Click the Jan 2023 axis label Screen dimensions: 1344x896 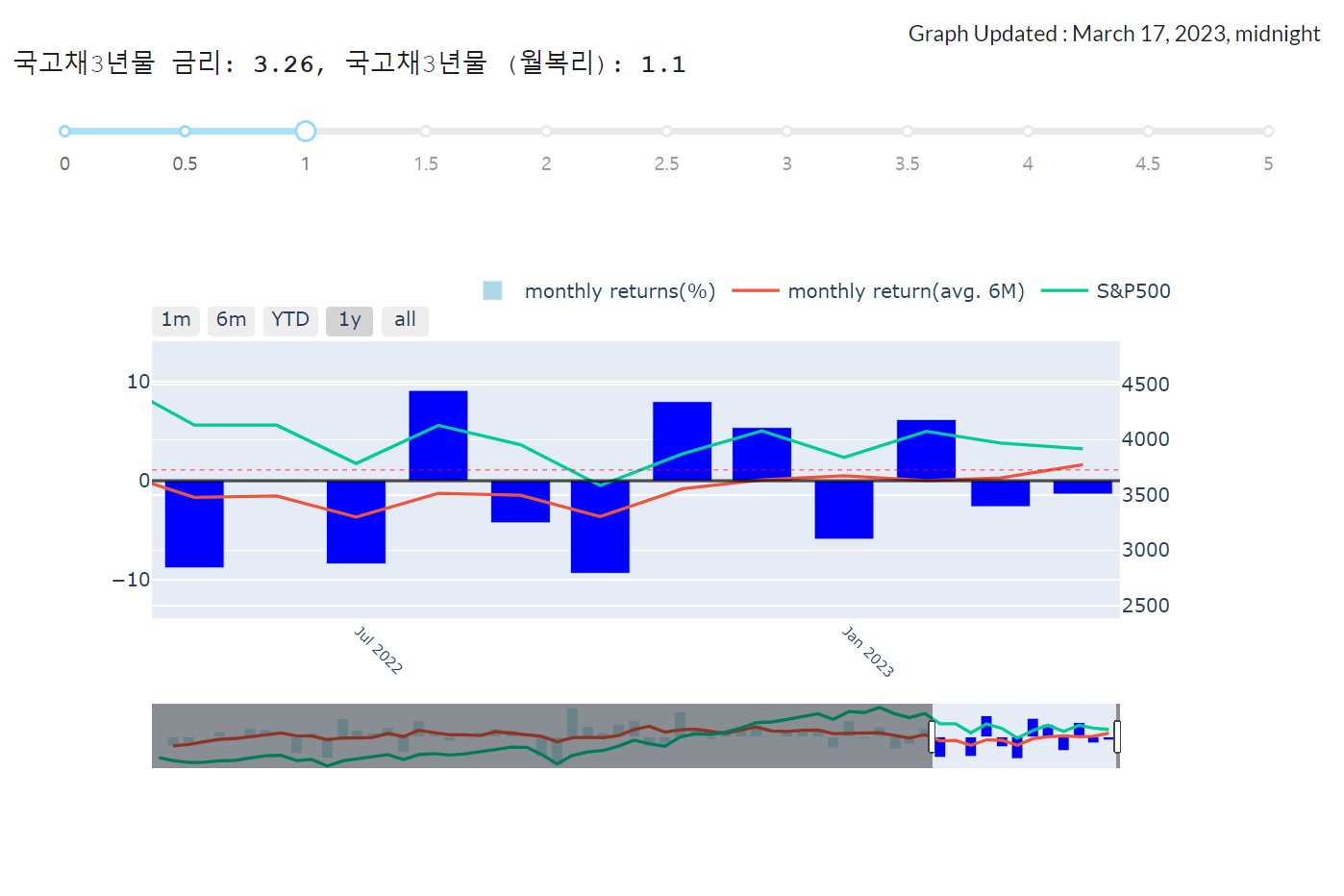(867, 652)
